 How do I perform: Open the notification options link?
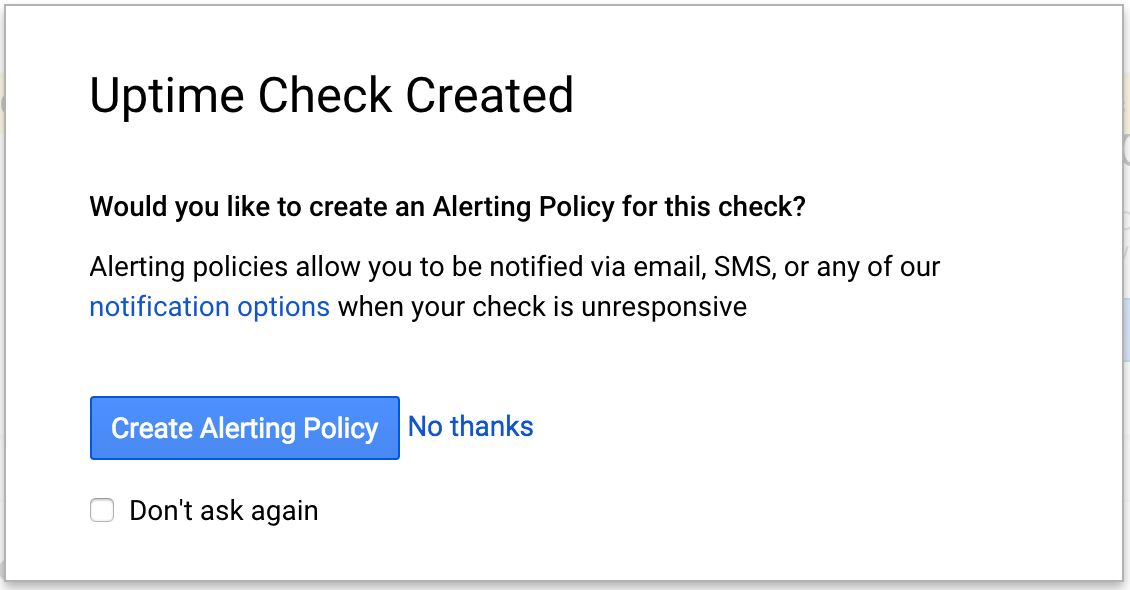point(210,306)
